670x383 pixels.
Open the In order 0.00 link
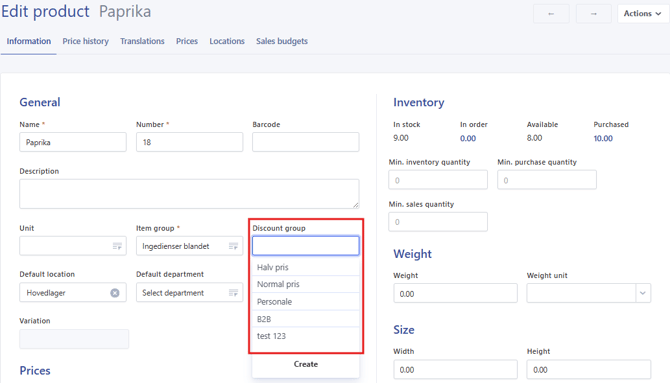tap(468, 138)
